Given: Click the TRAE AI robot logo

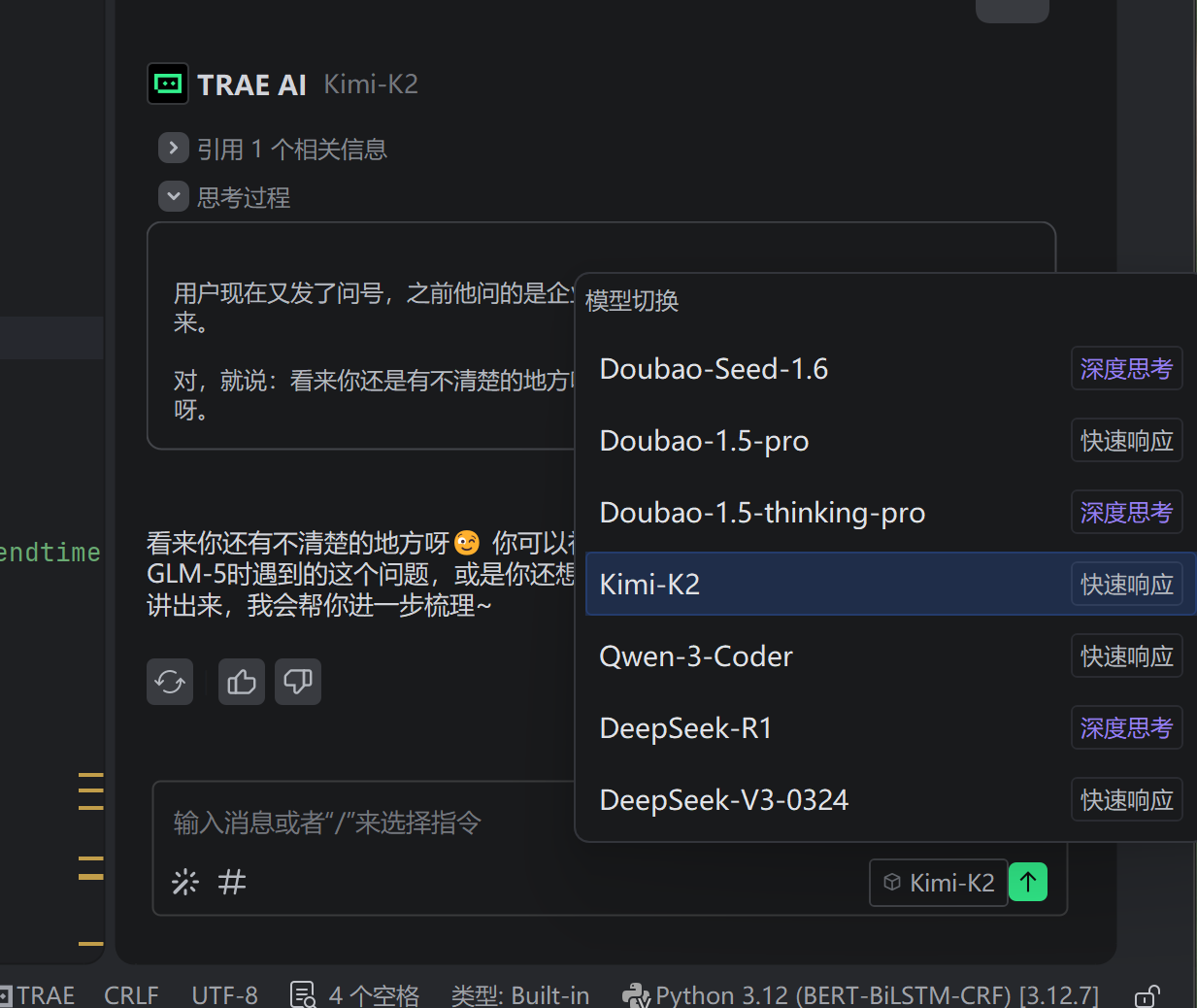Looking at the screenshot, I should pyautogui.click(x=168, y=84).
